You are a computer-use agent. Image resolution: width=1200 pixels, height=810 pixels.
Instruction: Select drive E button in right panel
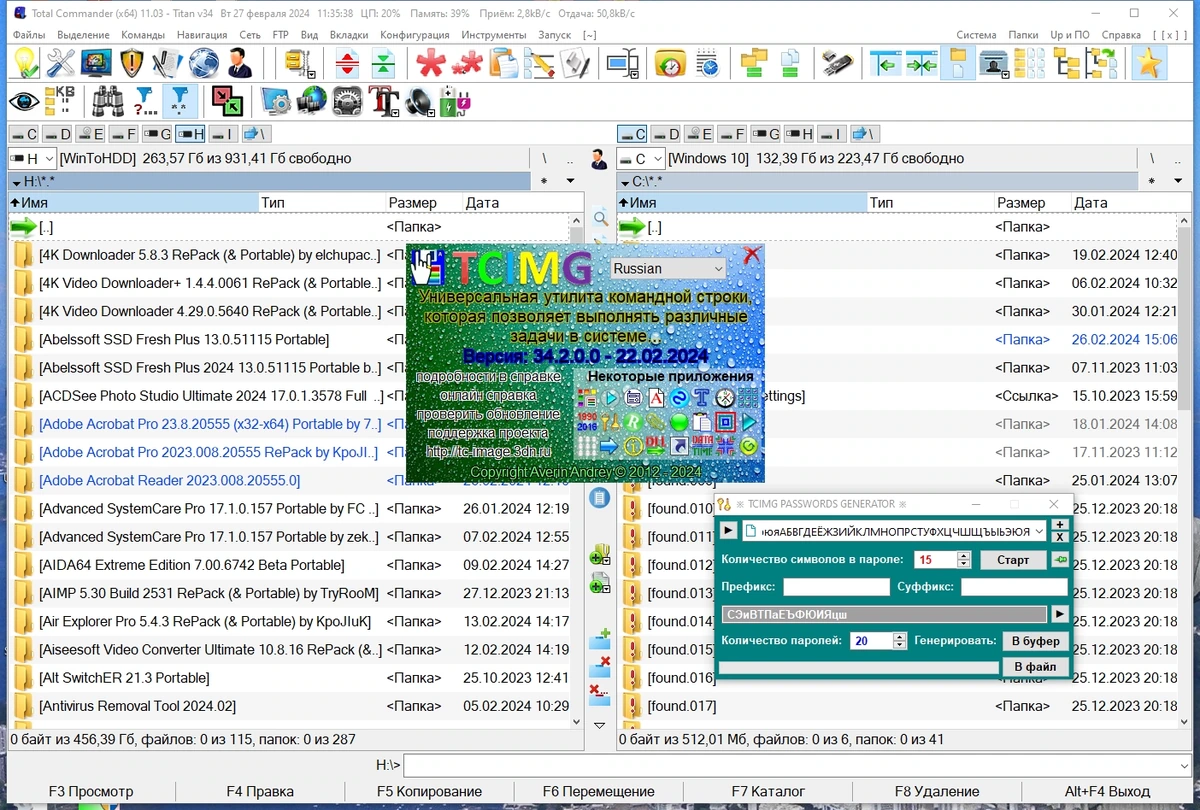pyautogui.click(x=699, y=134)
